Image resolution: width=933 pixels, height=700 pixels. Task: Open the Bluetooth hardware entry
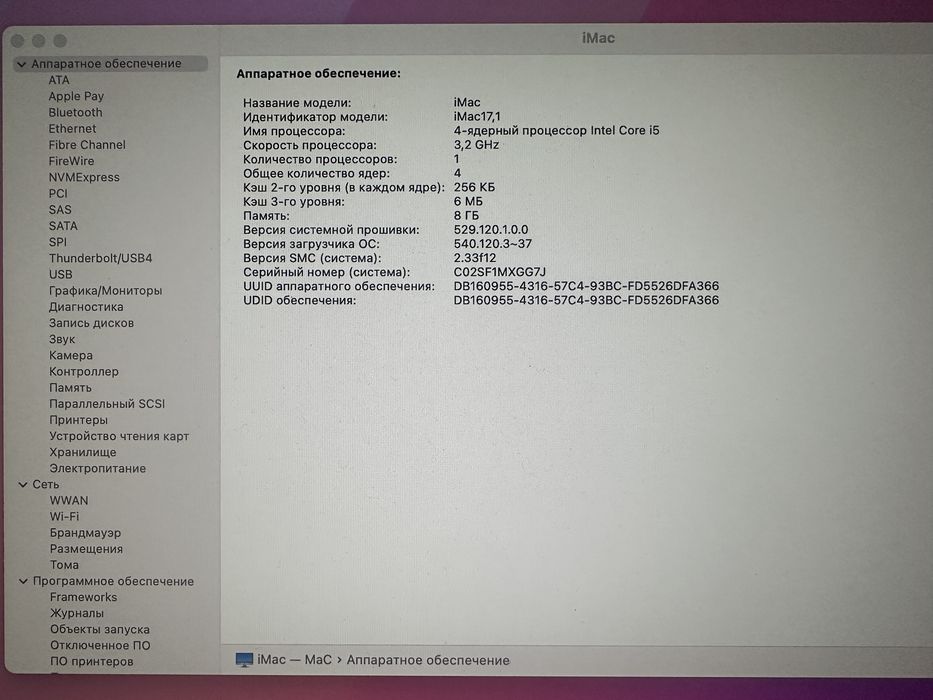76,112
